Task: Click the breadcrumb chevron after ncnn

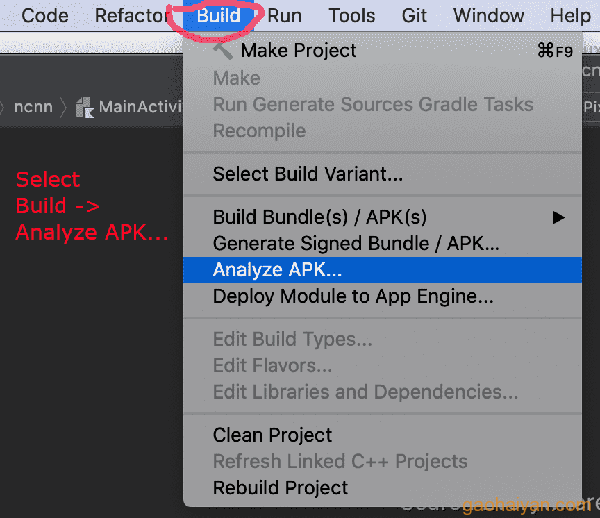Action: [x=64, y=108]
